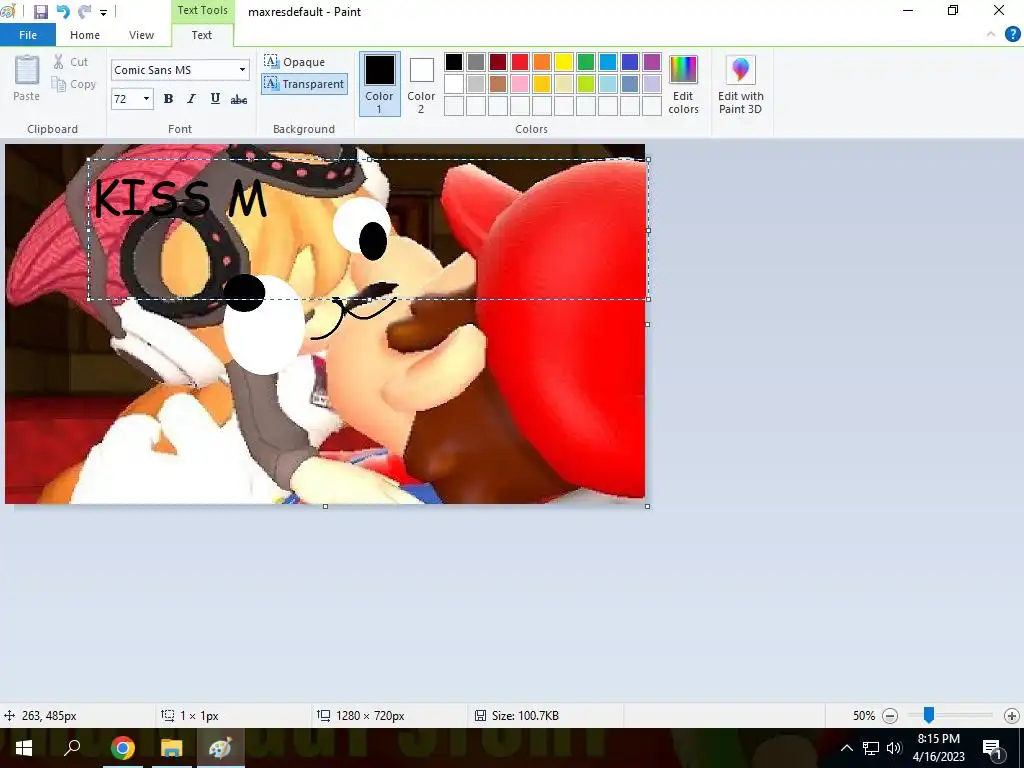Click the Paste clipboard icon
This screenshot has height=768, width=1024.
coord(27,71)
